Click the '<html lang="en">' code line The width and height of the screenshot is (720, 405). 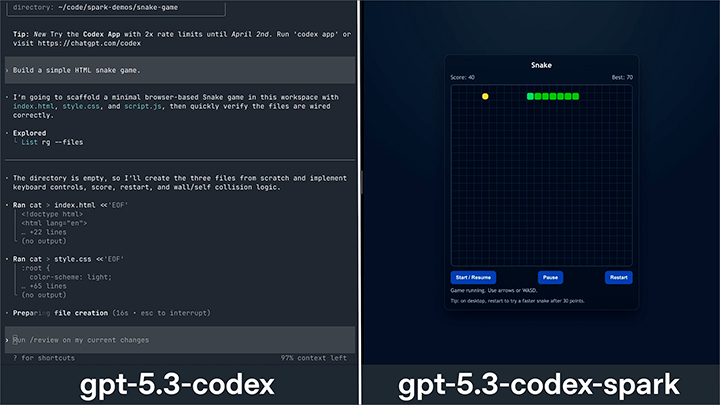54,223
